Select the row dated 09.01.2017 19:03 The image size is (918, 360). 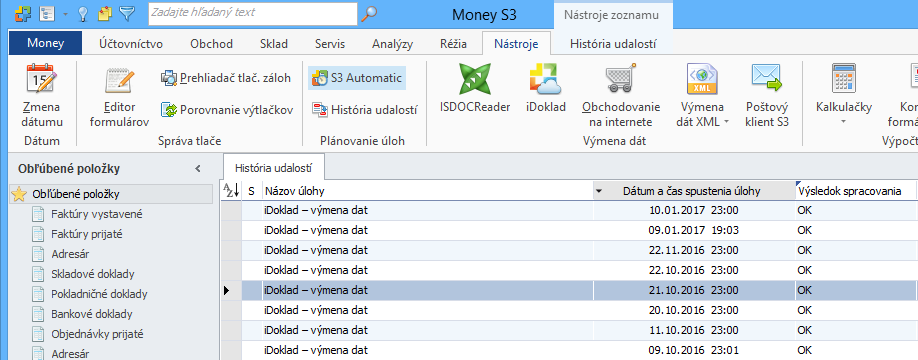569,230
